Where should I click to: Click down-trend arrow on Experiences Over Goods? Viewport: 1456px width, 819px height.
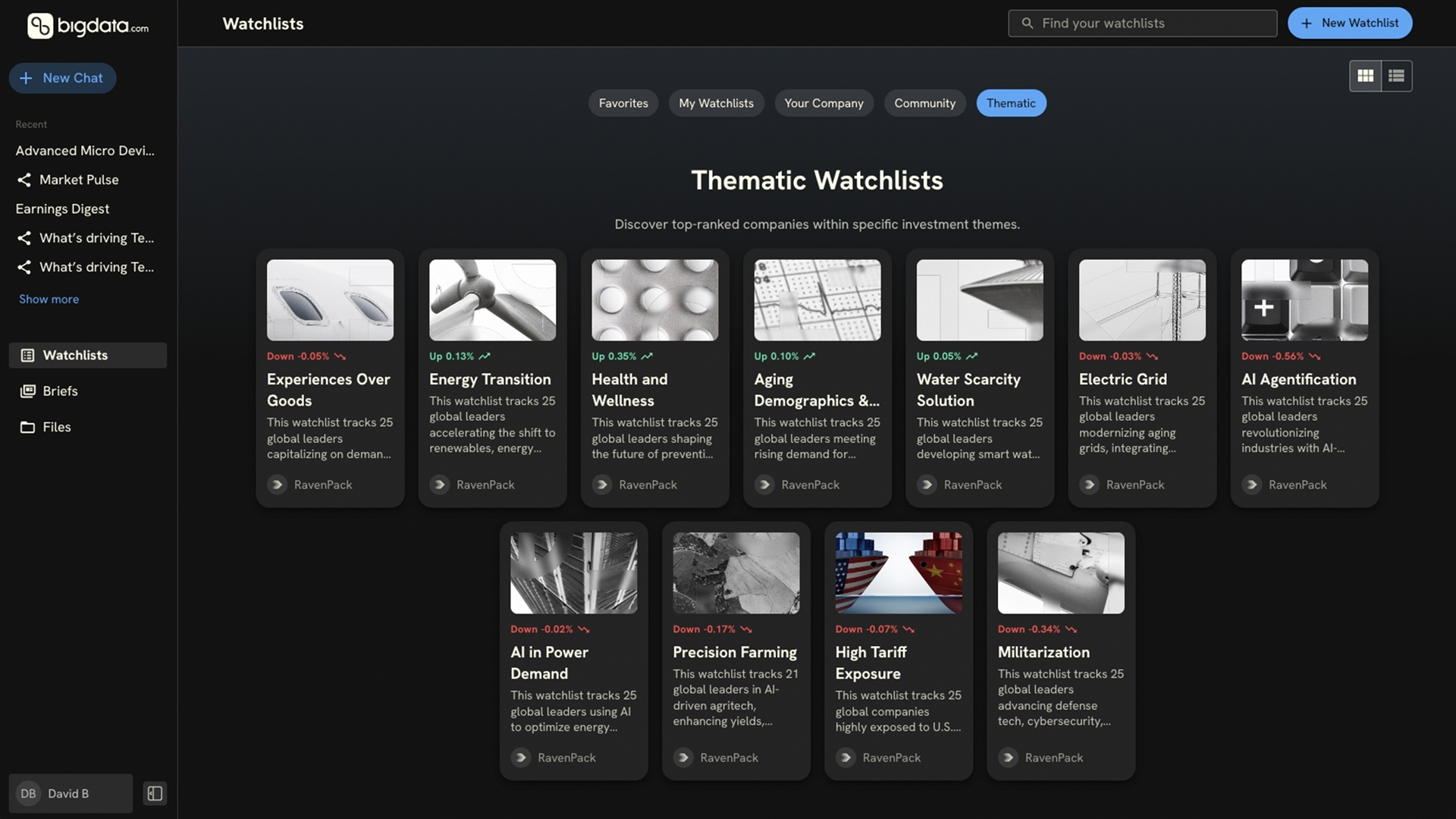(x=340, y=356)
